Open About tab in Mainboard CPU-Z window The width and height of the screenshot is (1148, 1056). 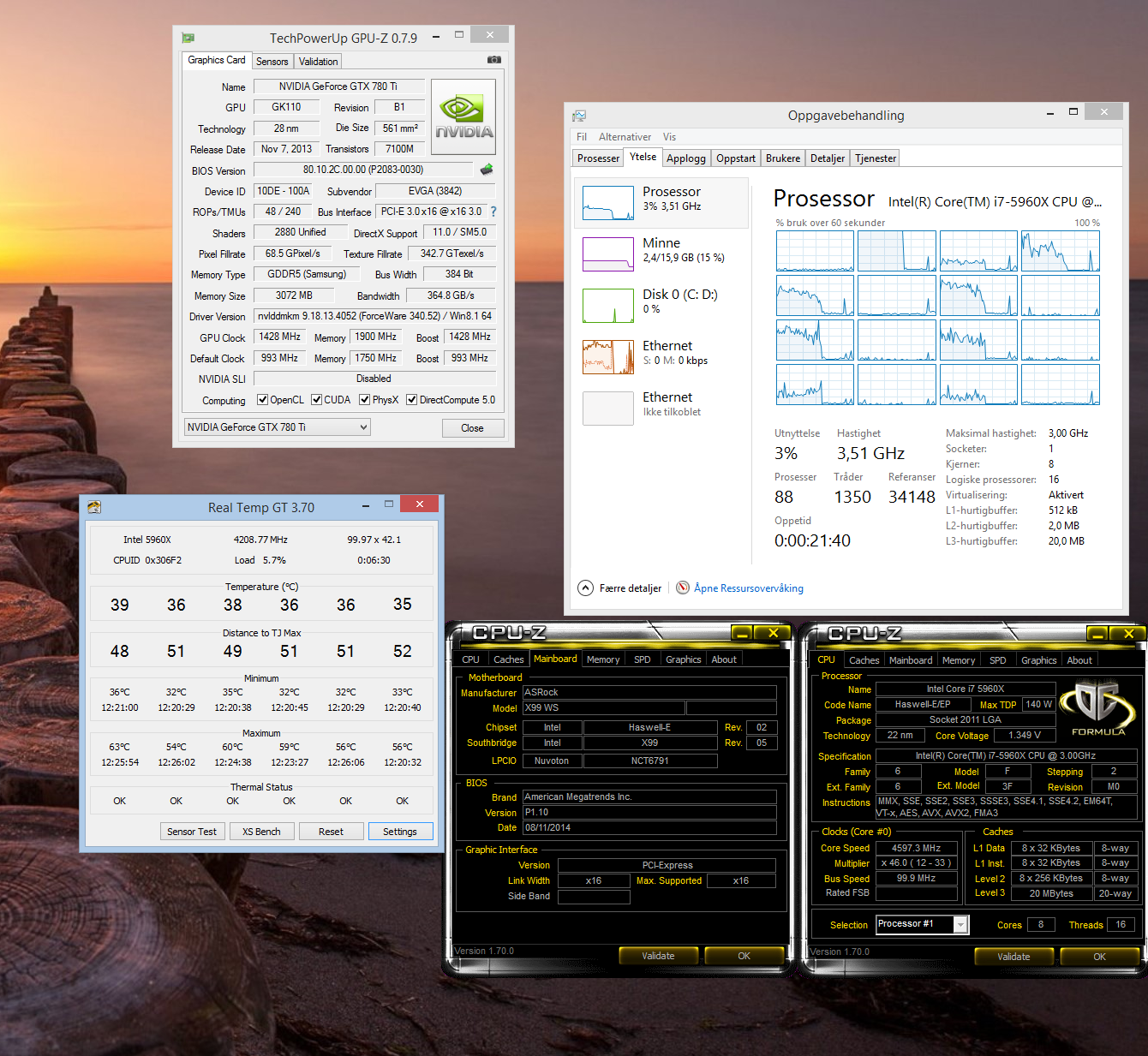(x=724, y=659)
